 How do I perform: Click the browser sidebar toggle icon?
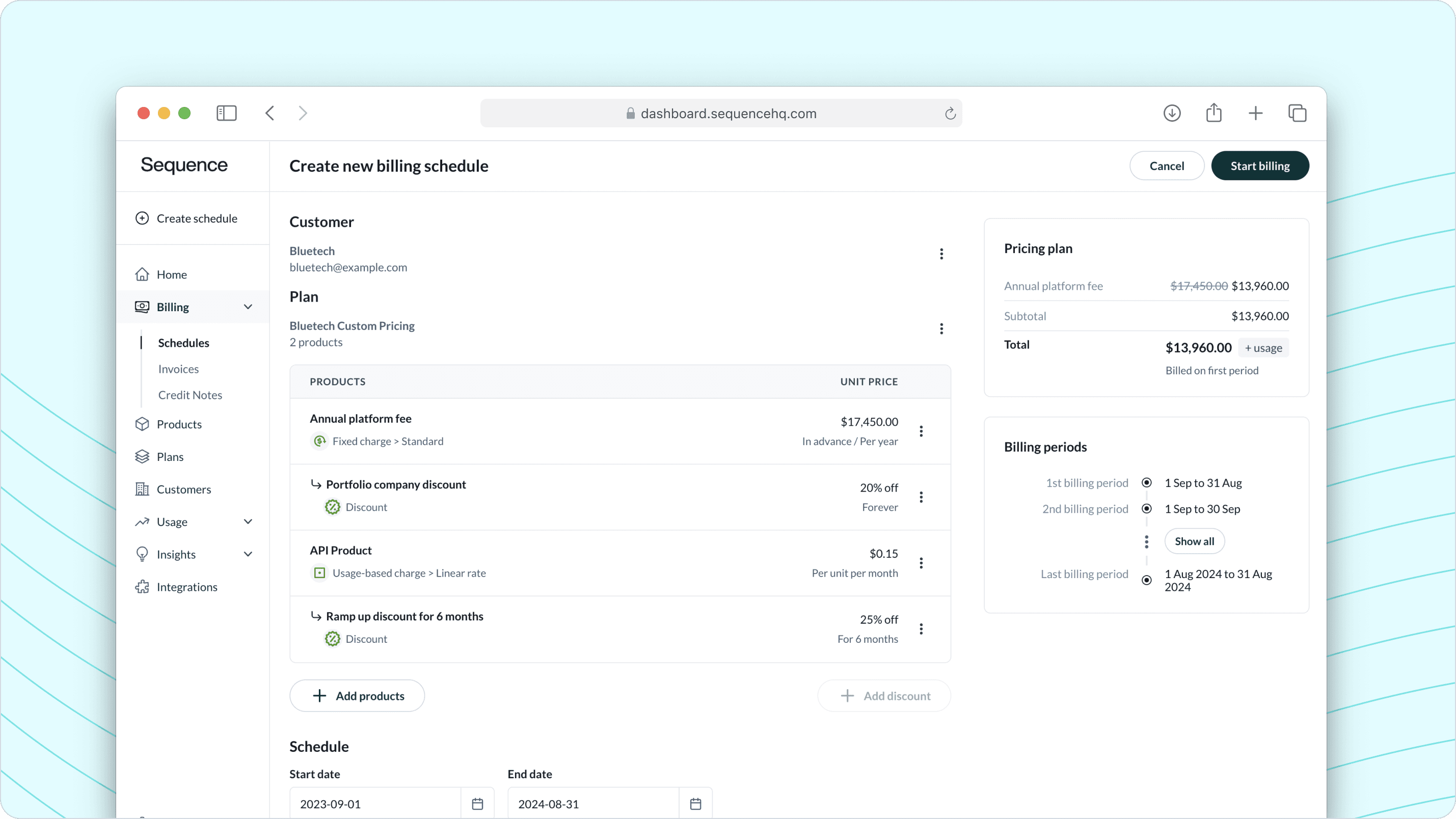(x=226, y=113)
